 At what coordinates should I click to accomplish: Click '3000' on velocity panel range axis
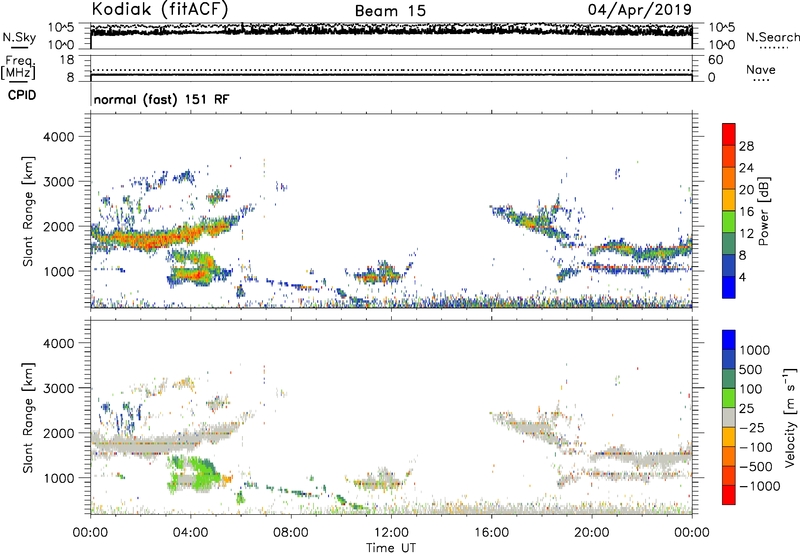pyautogui.click(x=58, y=388)
